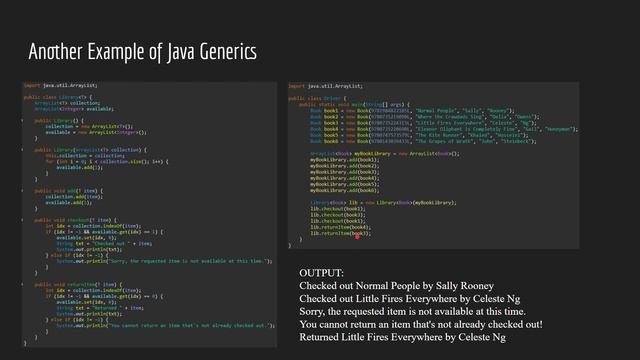Screen dimensions: 640x360
Task: Click 'Library<Book> lib = new Library<Book>(myBookLibrary);' line
Action: [x=384, y=203]
